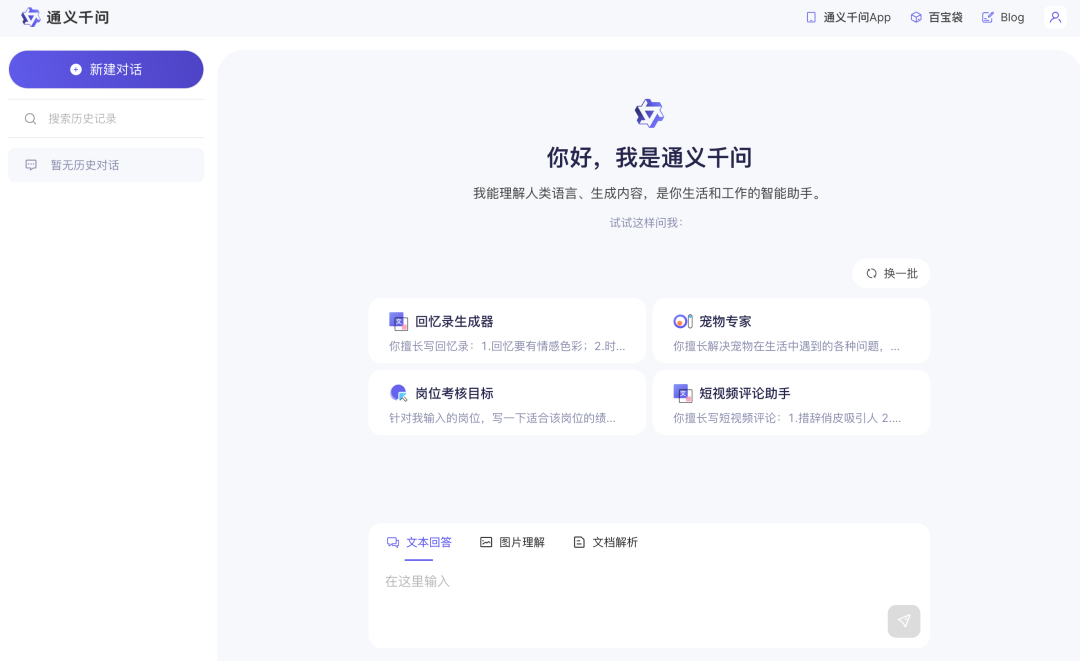The height and width of the screenshot is (661, 1080).
Task: Focus the 搜索历史记录 search field
Action: click(x=106, y=118)
